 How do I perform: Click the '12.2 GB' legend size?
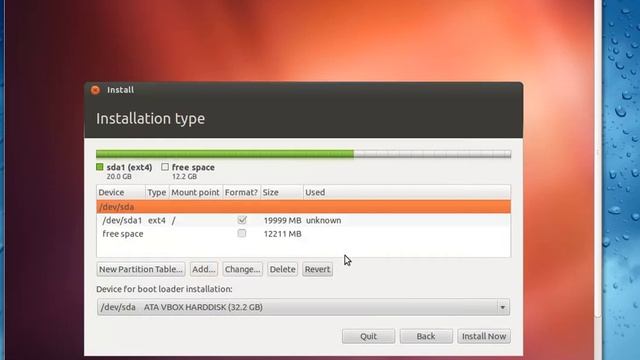point(184,177)
